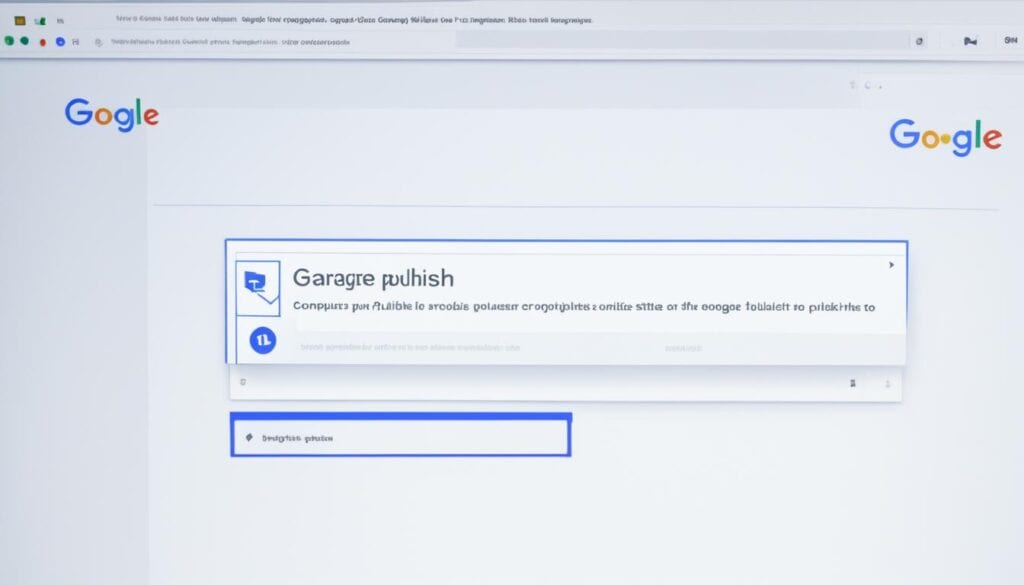Click inside the blue-outlined input field
Image resolution: width=1024 pixels, height=585 pixels.
click(401, 435)
